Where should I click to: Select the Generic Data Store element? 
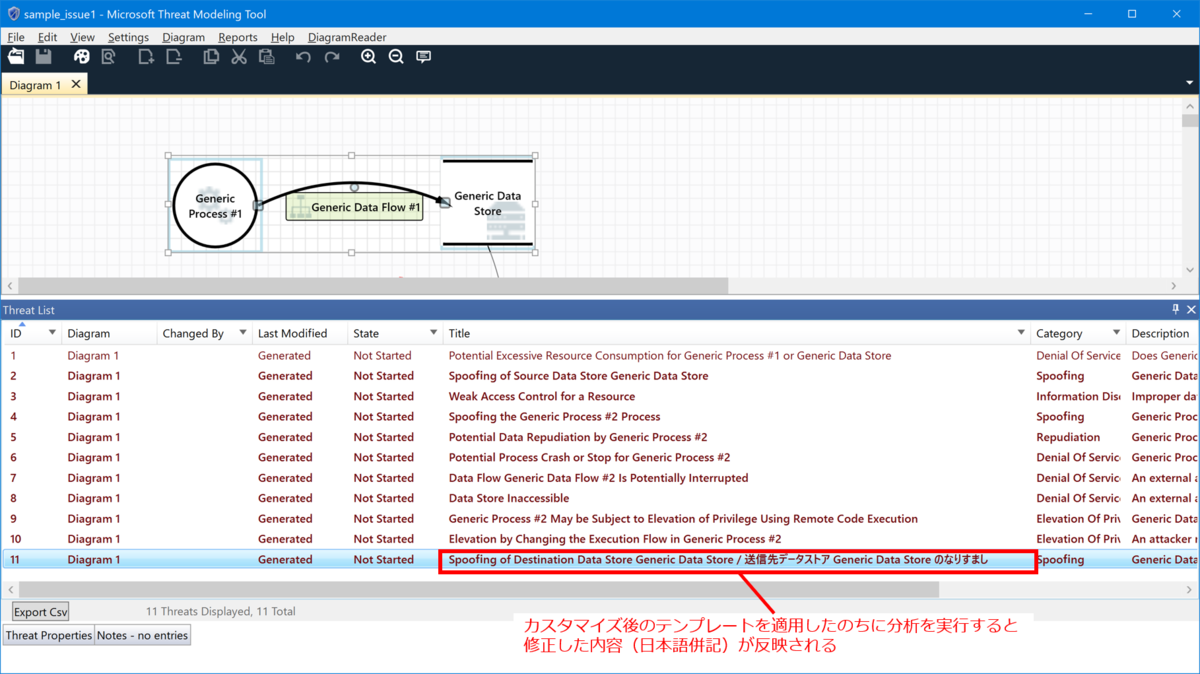point(488,203)
